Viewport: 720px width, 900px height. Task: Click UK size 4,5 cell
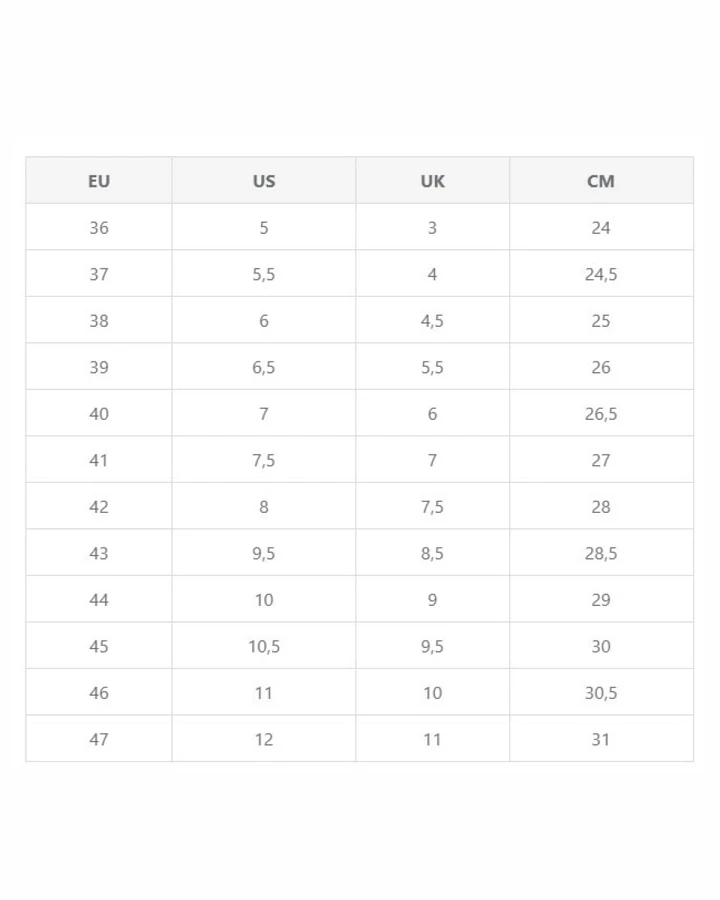click(432, 320)
